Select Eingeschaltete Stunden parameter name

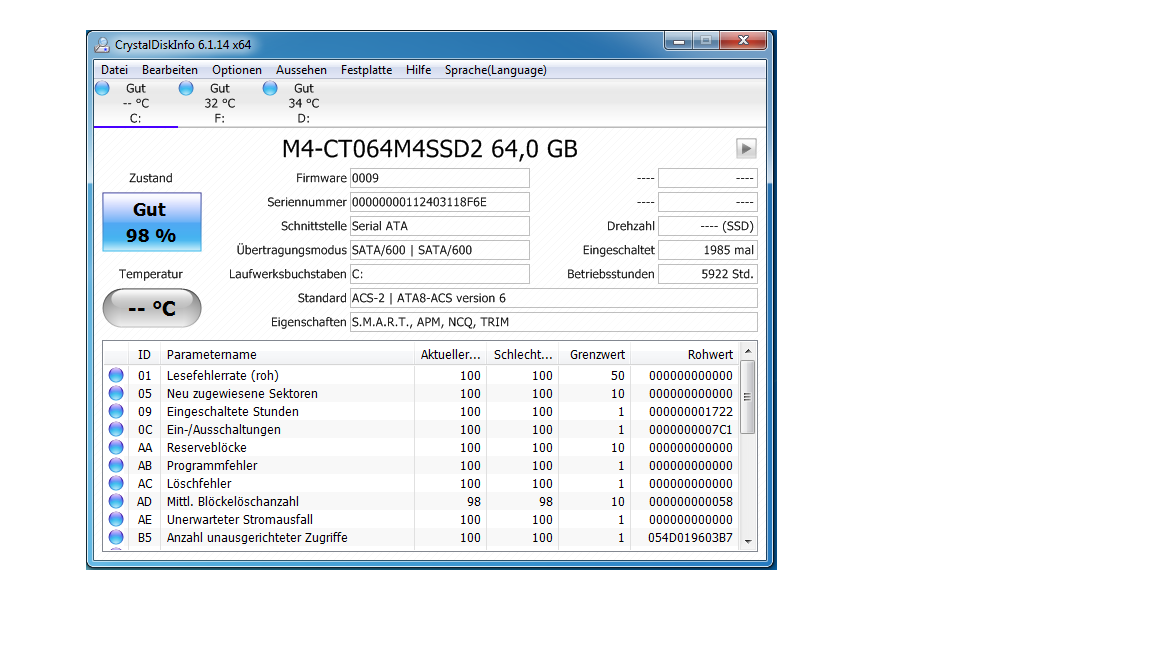pyautogui.click(x=233, y=411)
